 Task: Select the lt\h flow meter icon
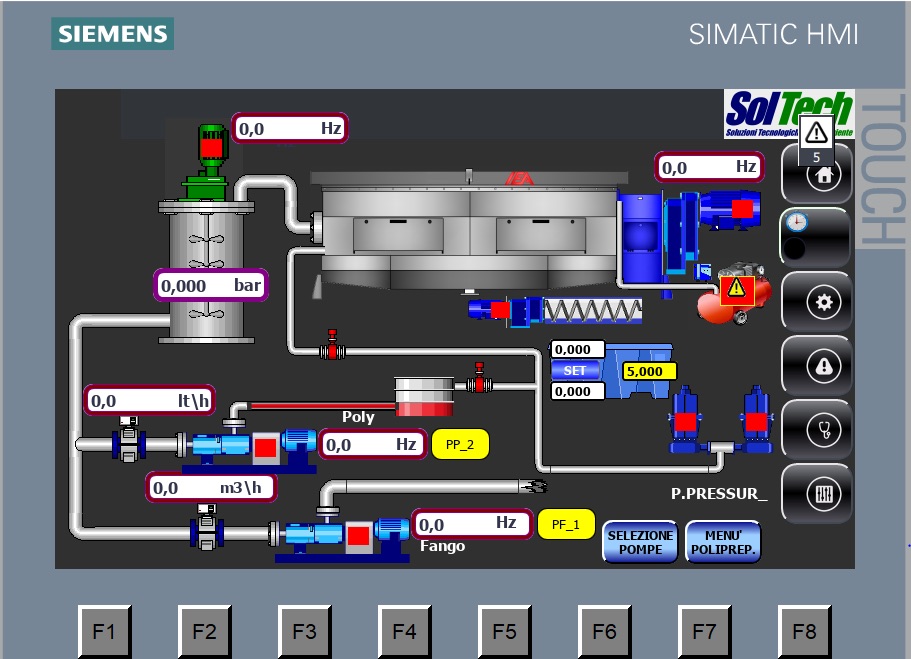point(128,439)
